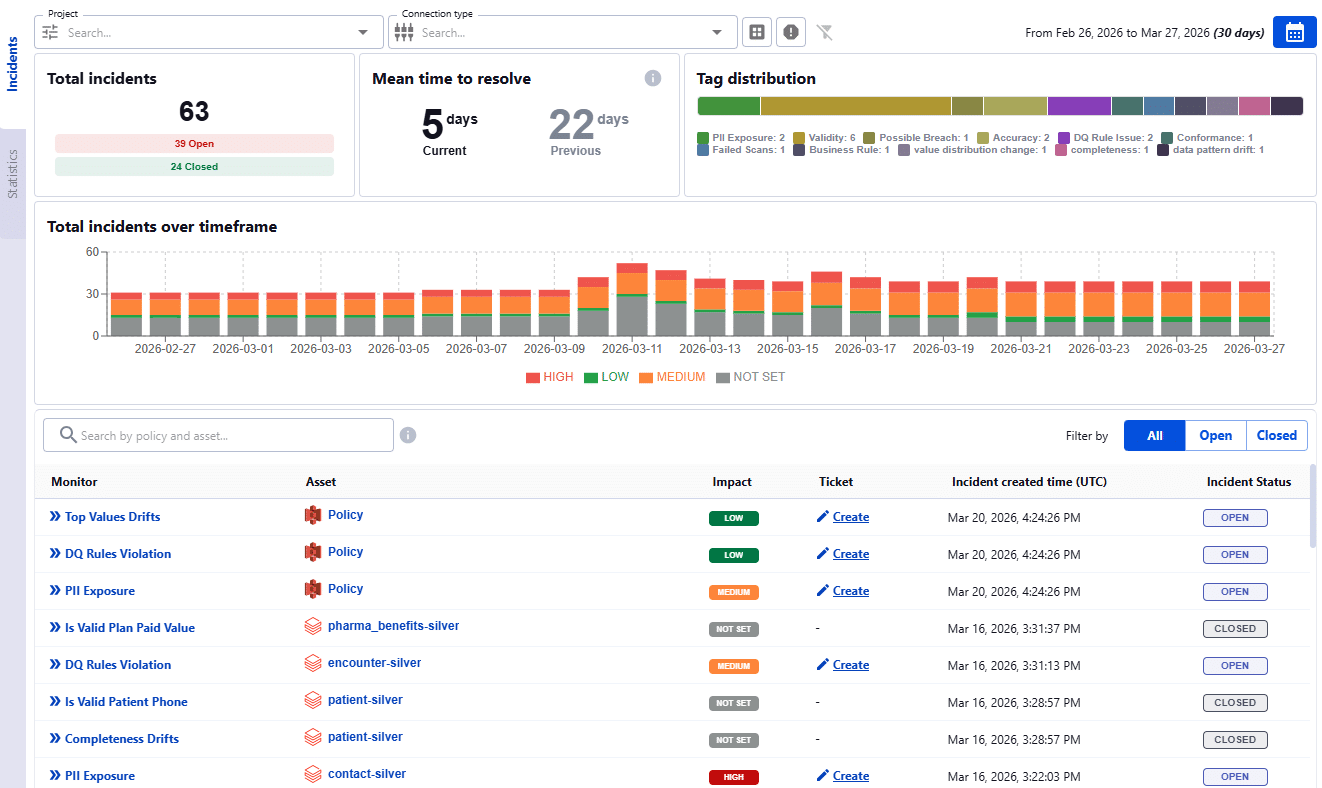The height and width of the screenshot is (788, 1322).
Task: Clear filters using the crossed-out filter icon
Action: pos(824,31)
